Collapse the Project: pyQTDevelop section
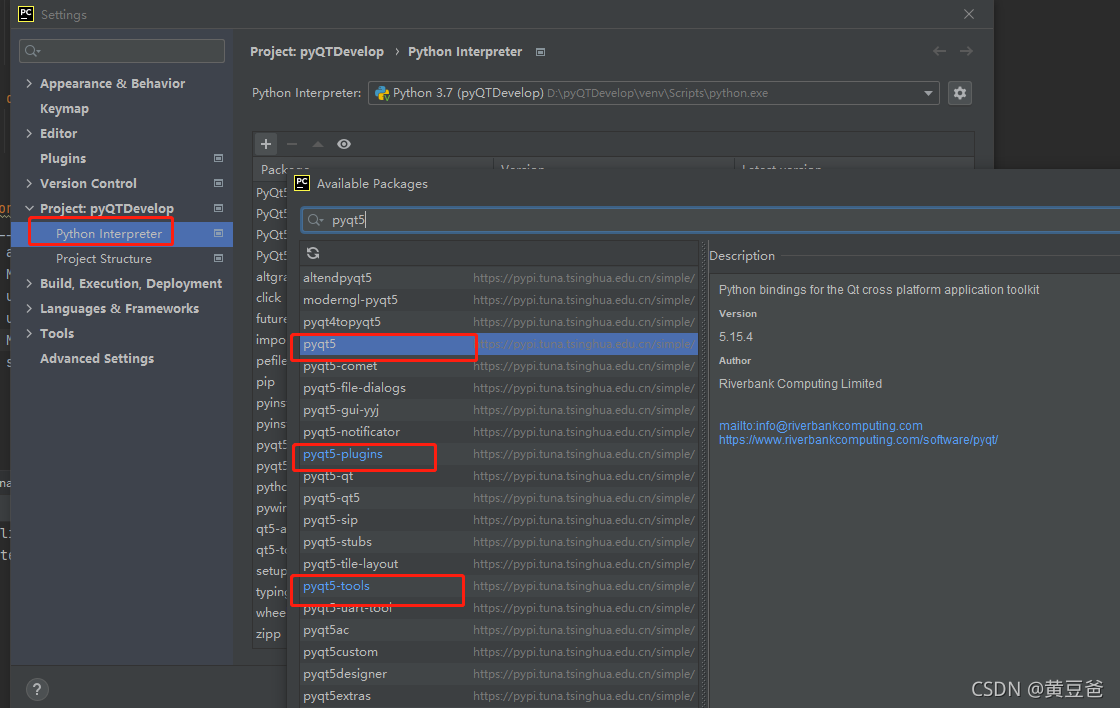The image size is (1120, 708). 29,209
